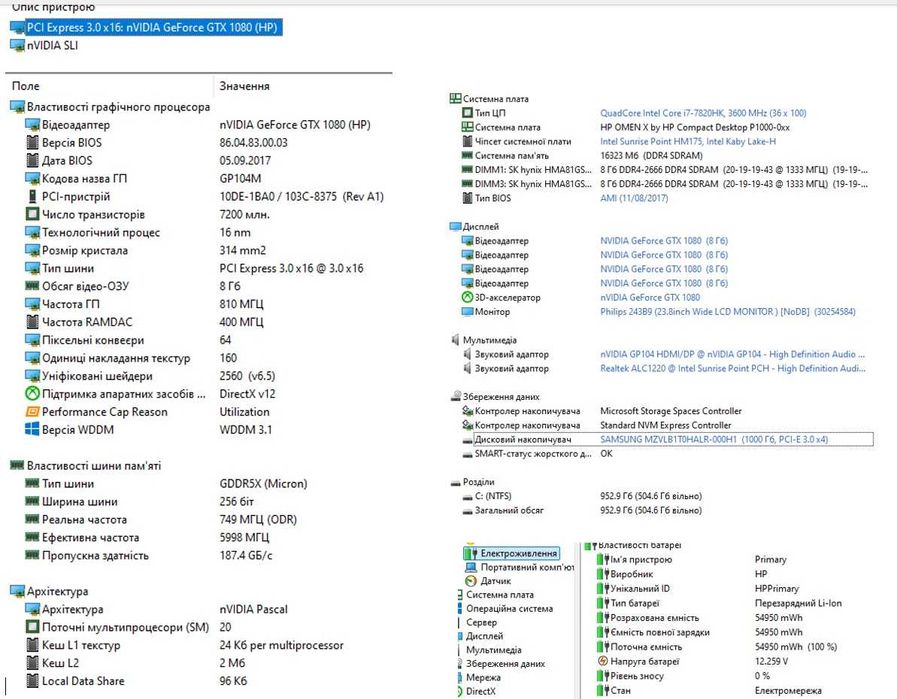This screenshot has height=699, width=897.
Task: Select Мережа in the category tree
Action: (x=483, y=677)
